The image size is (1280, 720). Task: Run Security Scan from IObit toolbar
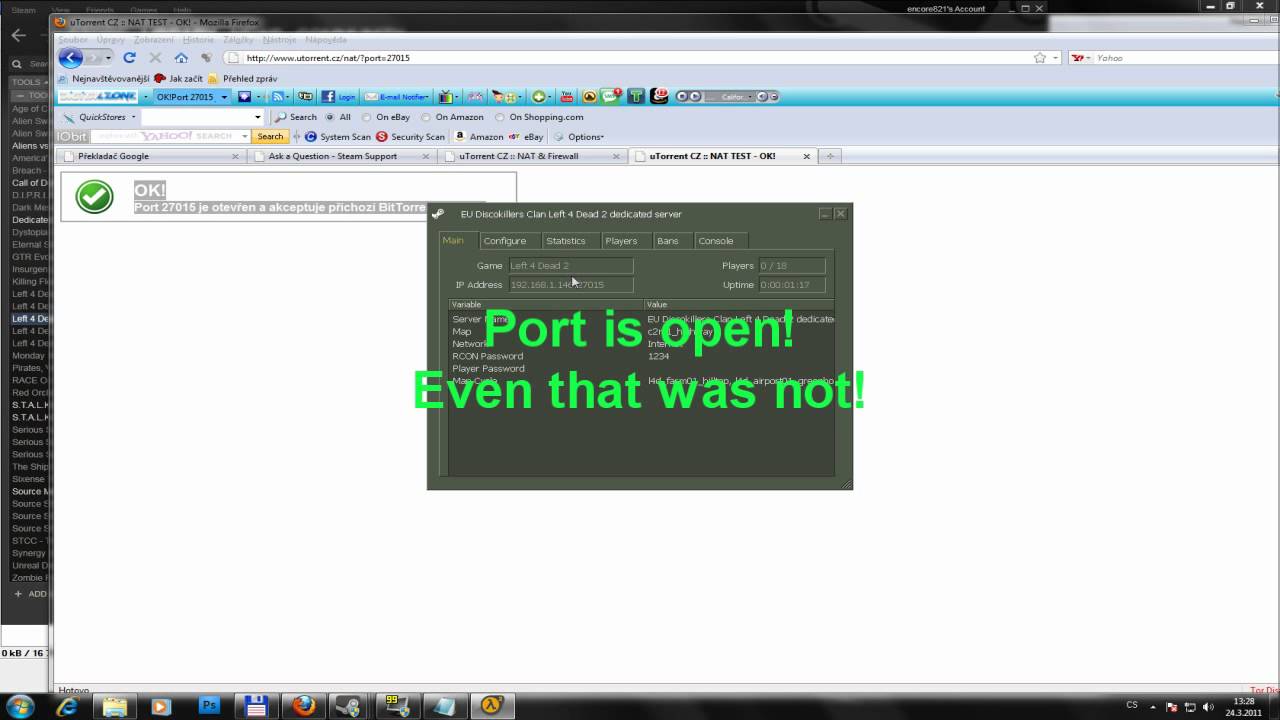coord(410,136)
